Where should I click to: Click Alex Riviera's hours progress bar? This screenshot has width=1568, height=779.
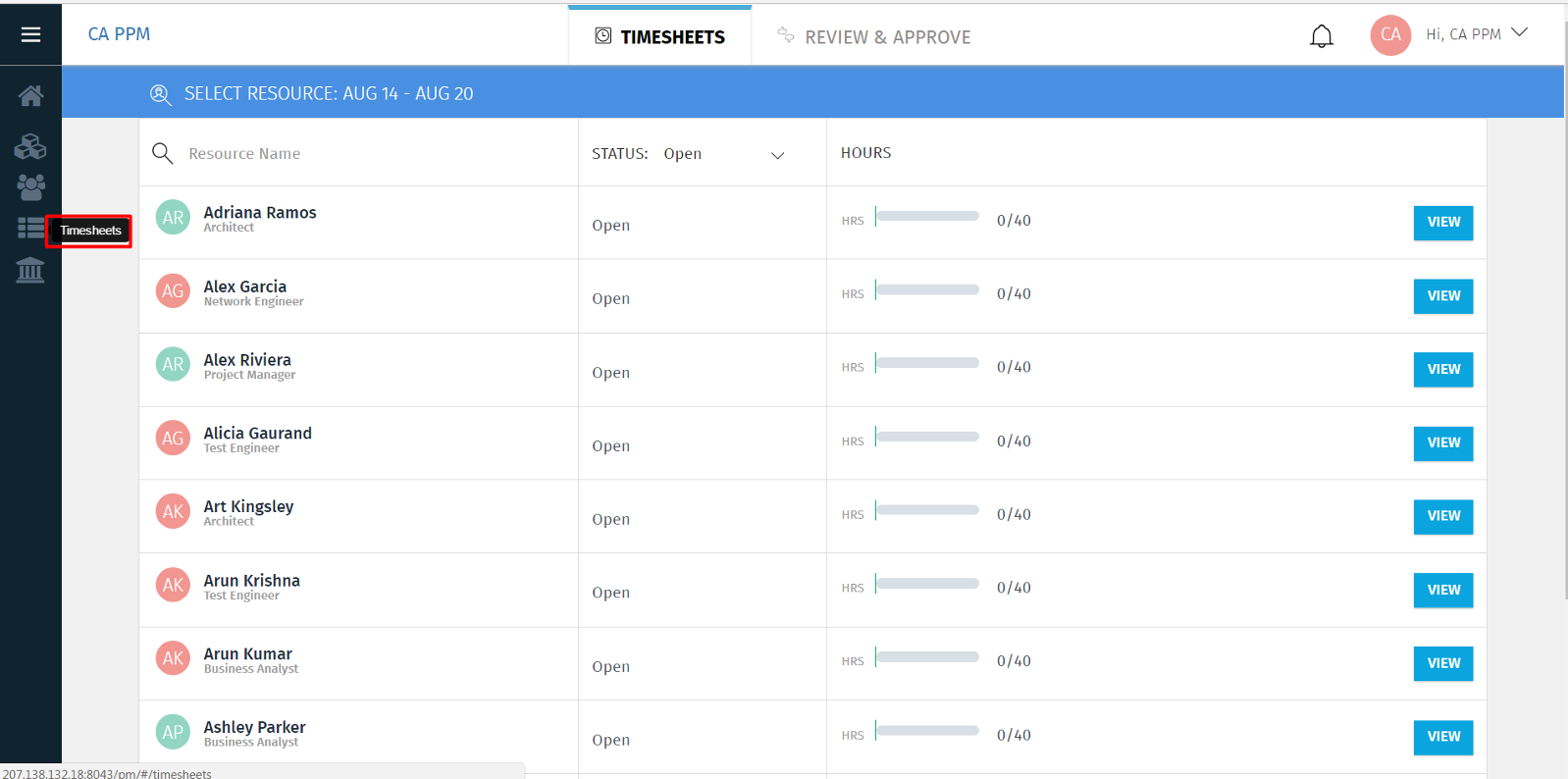[x=927, y=363]
